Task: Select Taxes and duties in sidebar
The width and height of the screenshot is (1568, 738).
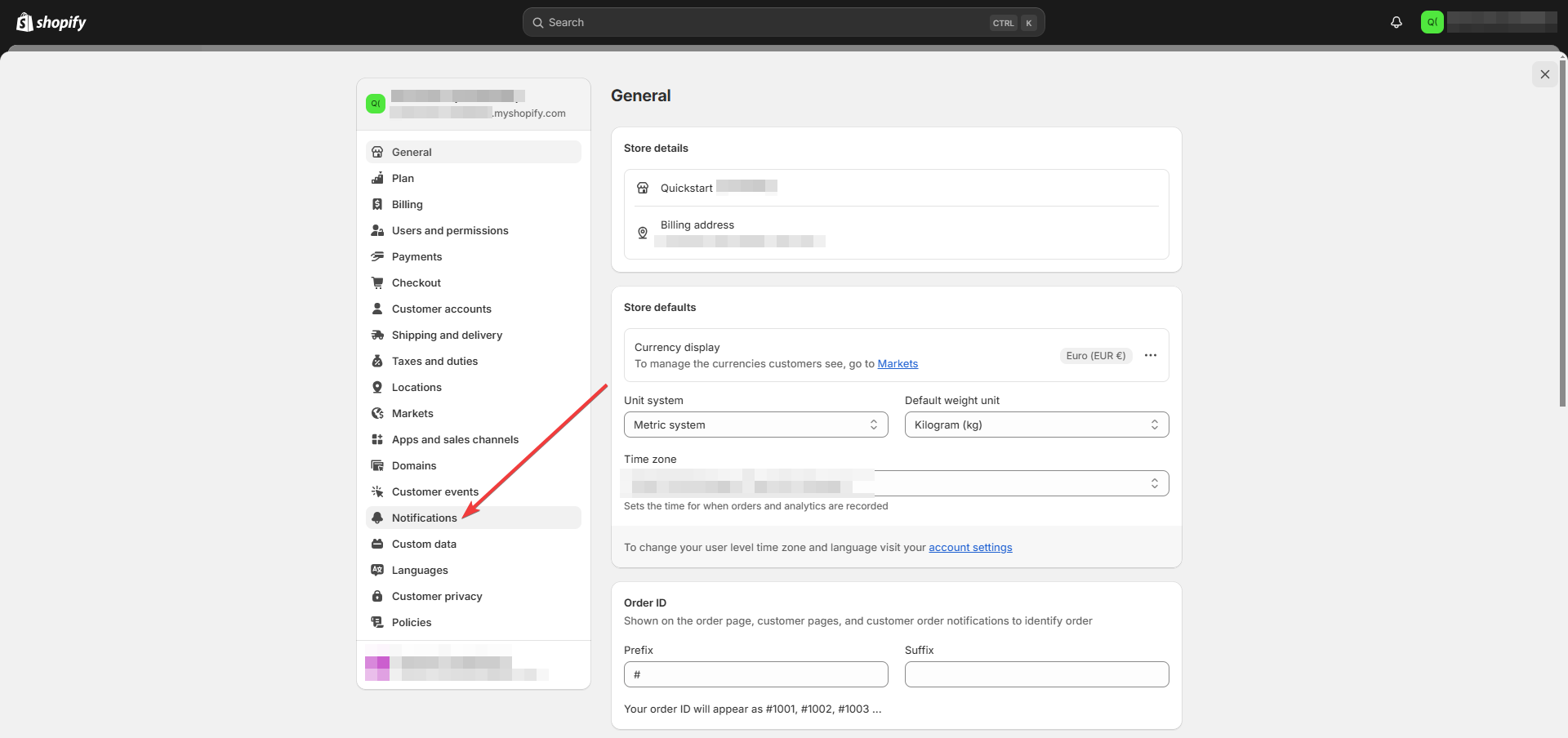Action: (x=434, y=361)
